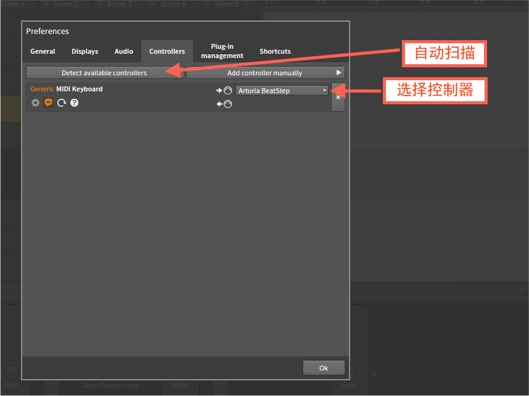
Task: Open the General preferences tab
Action: tap(43, 51)
